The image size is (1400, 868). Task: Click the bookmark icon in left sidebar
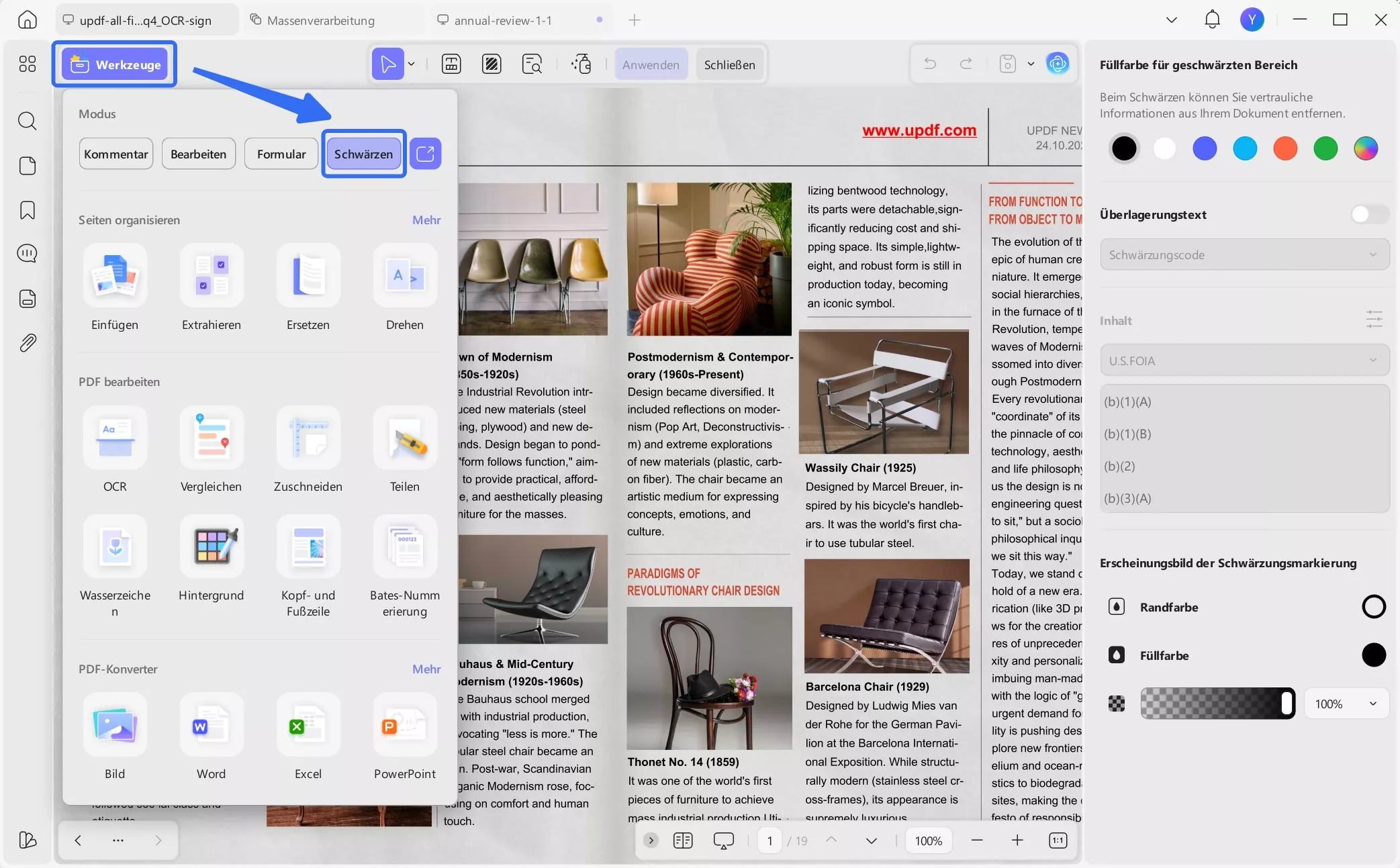click(28, 210)
